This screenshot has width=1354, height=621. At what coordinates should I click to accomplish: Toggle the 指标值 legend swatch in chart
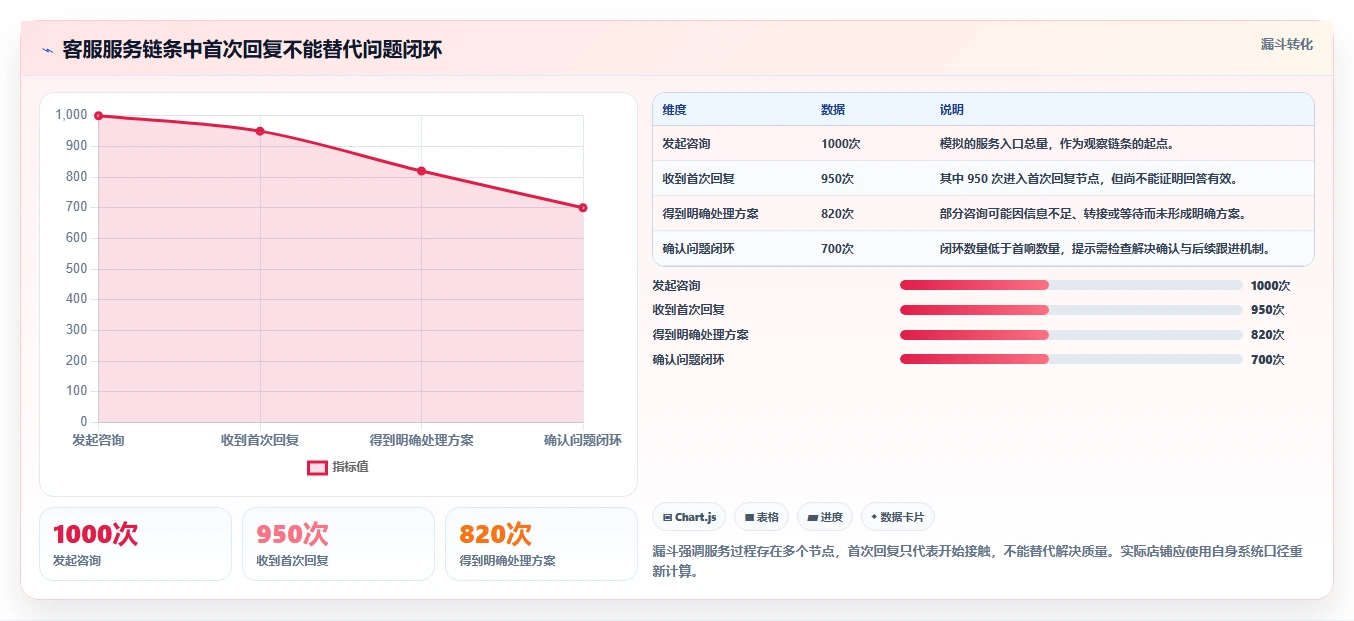(x=317, y=467)
